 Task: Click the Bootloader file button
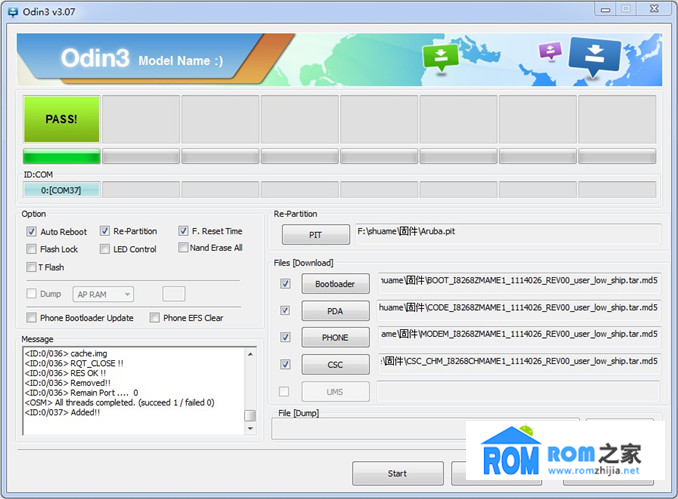pyautogui.click(x=335, y=284)
